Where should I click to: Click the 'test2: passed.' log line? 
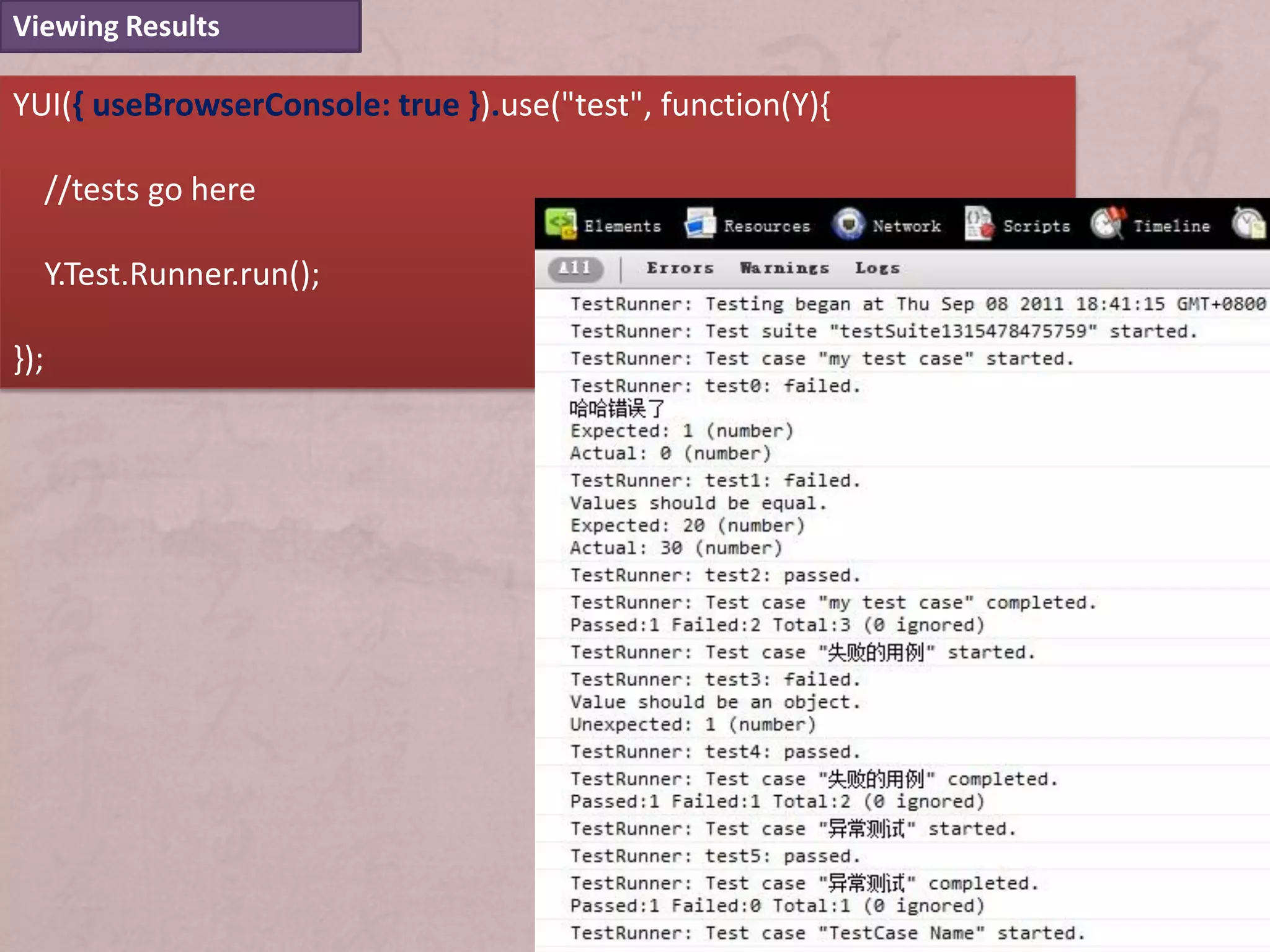716,576
